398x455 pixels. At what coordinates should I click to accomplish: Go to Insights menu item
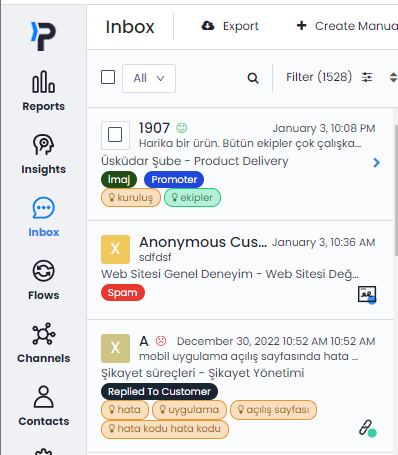[43, 154]
